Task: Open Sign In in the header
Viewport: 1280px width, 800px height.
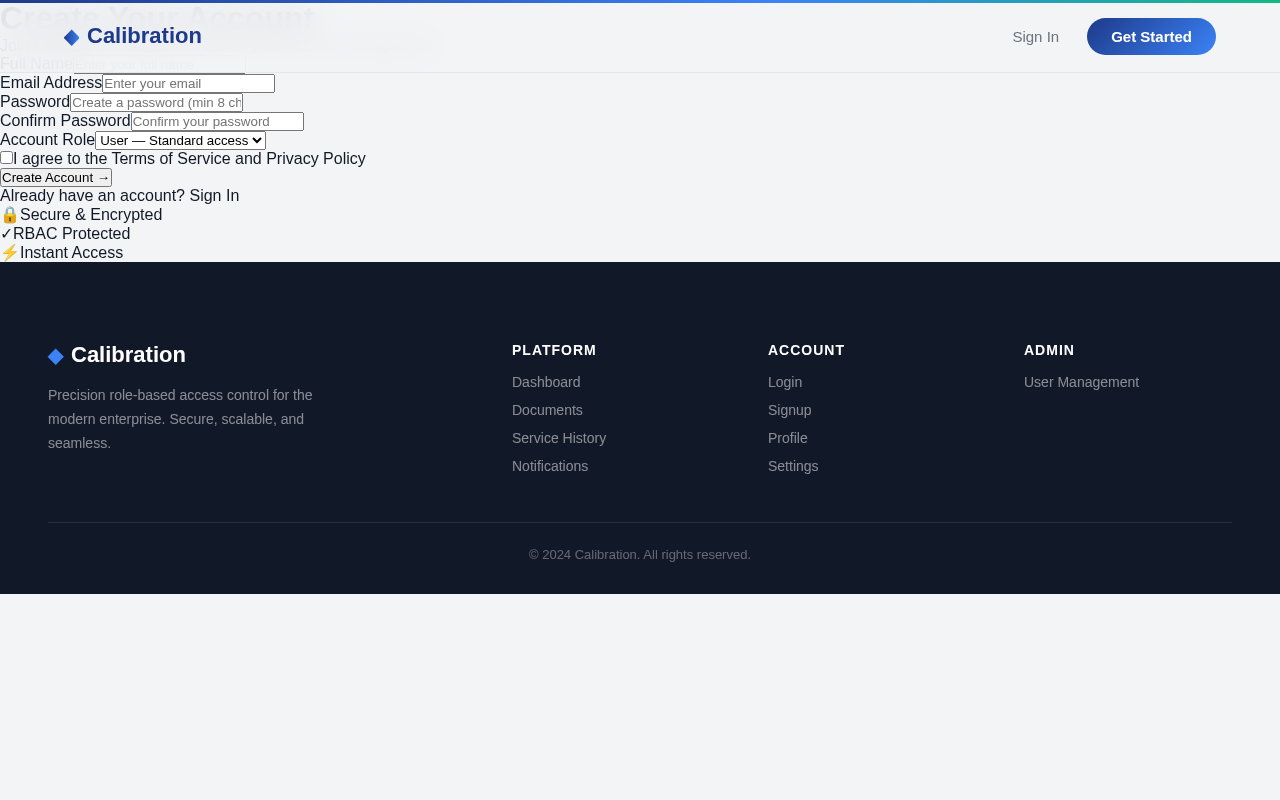Action: 1035,37
